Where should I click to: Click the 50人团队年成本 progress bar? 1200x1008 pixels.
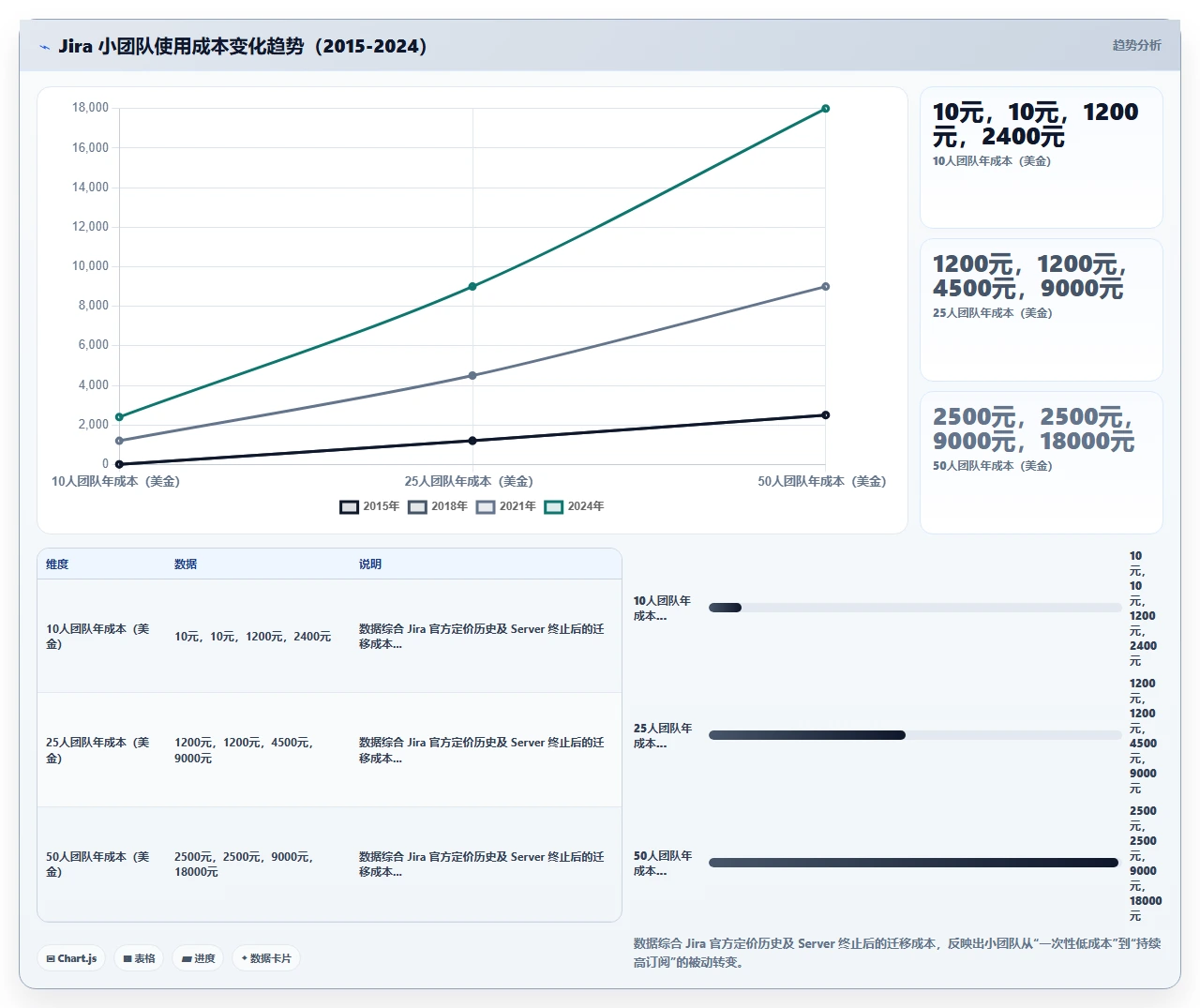pyautogui.click(x=915, y=863)
